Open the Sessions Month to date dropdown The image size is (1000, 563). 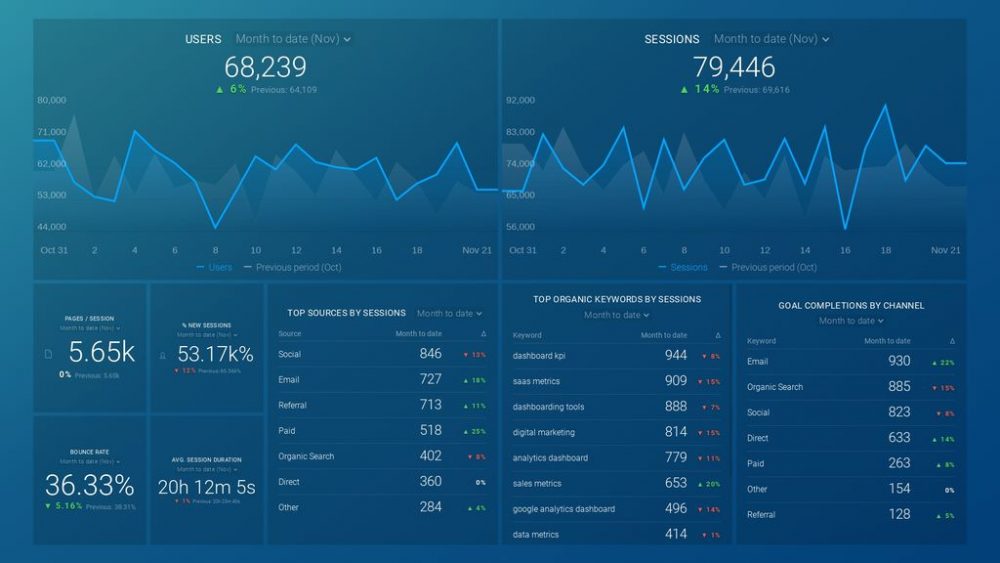tap(771, 39)
